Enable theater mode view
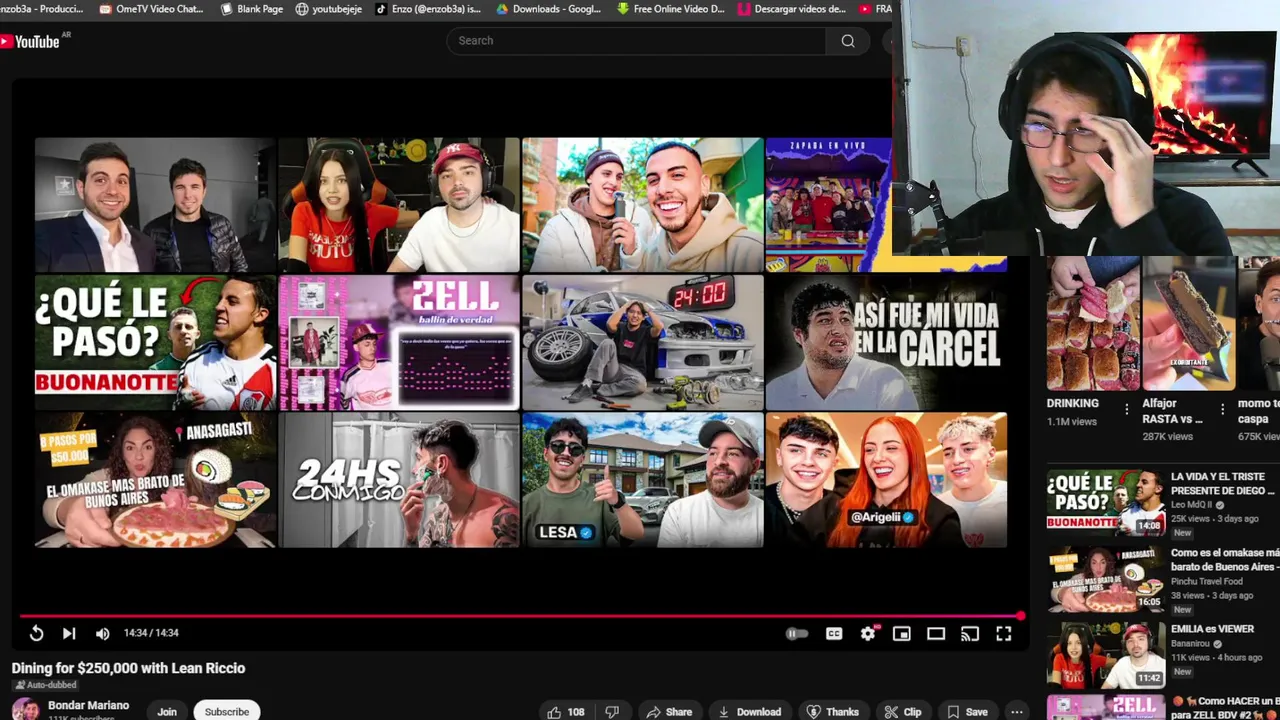 (936, 633)
